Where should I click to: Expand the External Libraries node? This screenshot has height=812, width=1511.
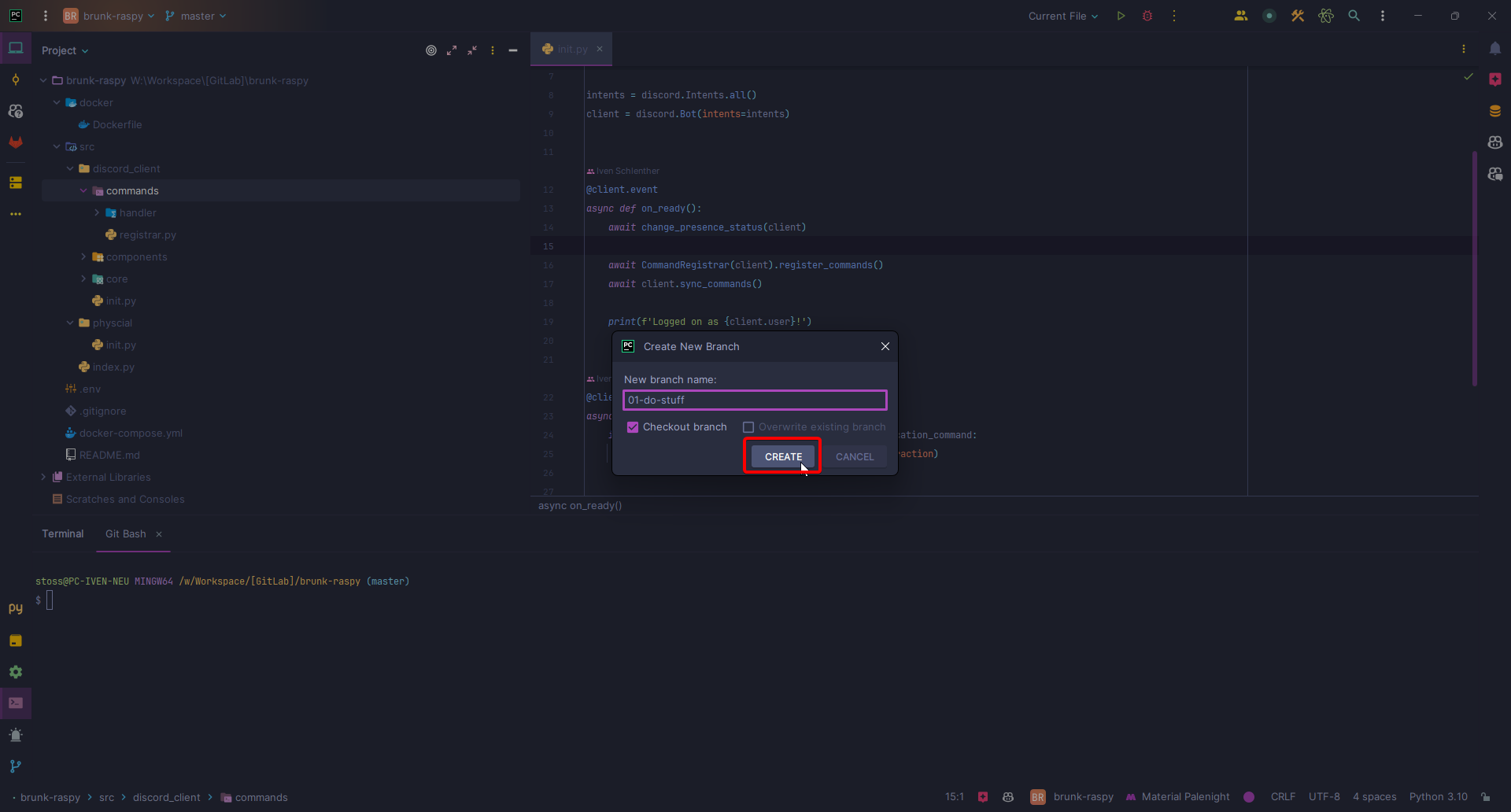pos(43,478)
